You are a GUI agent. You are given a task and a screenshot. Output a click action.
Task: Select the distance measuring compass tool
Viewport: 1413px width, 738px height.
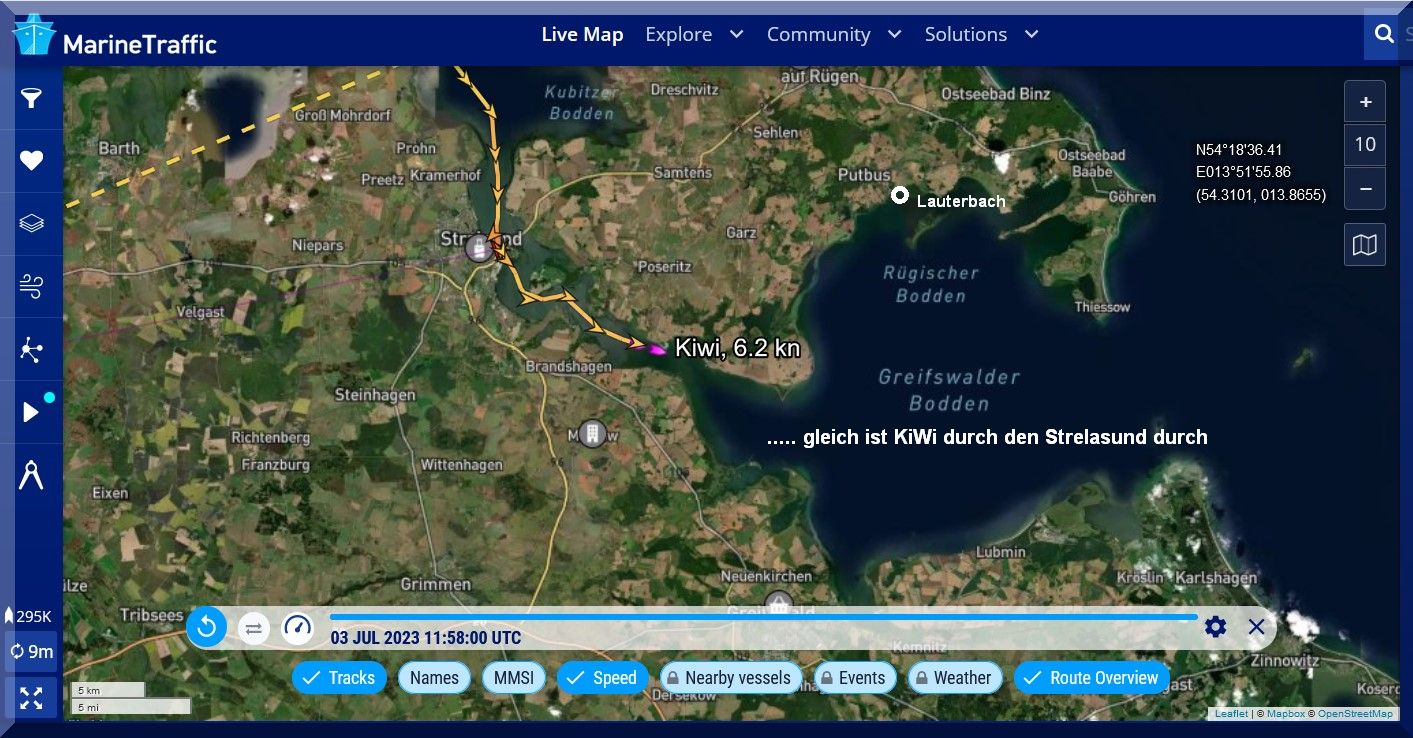pyautogui.click(x=32, y=475)
